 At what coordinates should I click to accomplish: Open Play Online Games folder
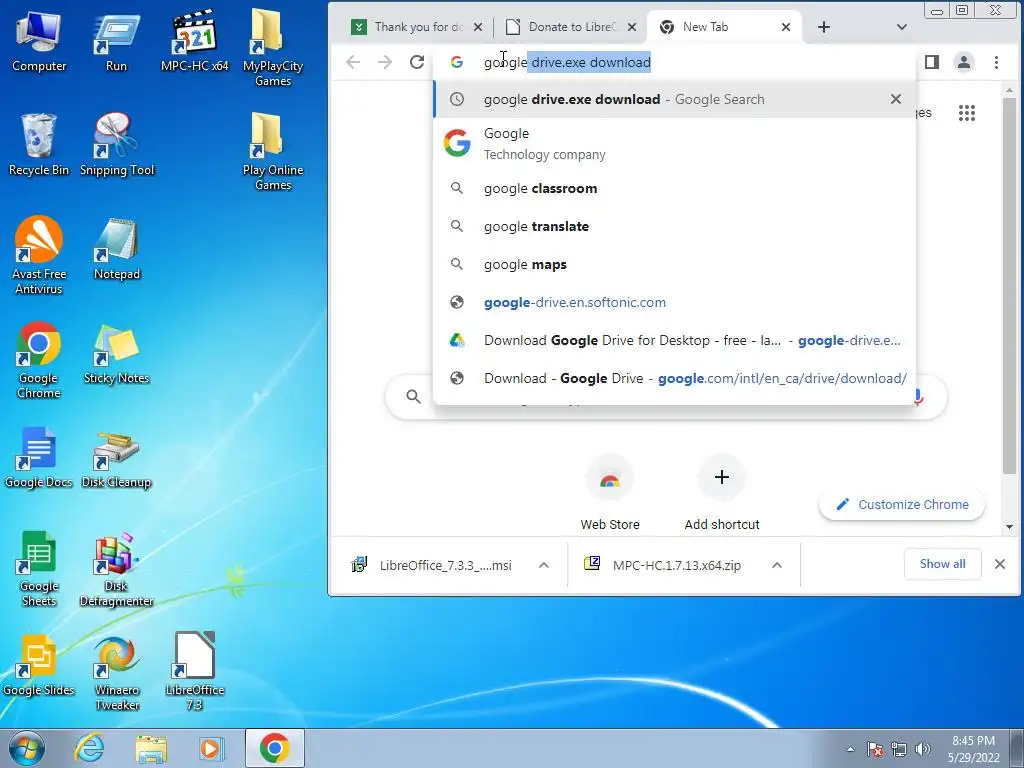point(272,152)
